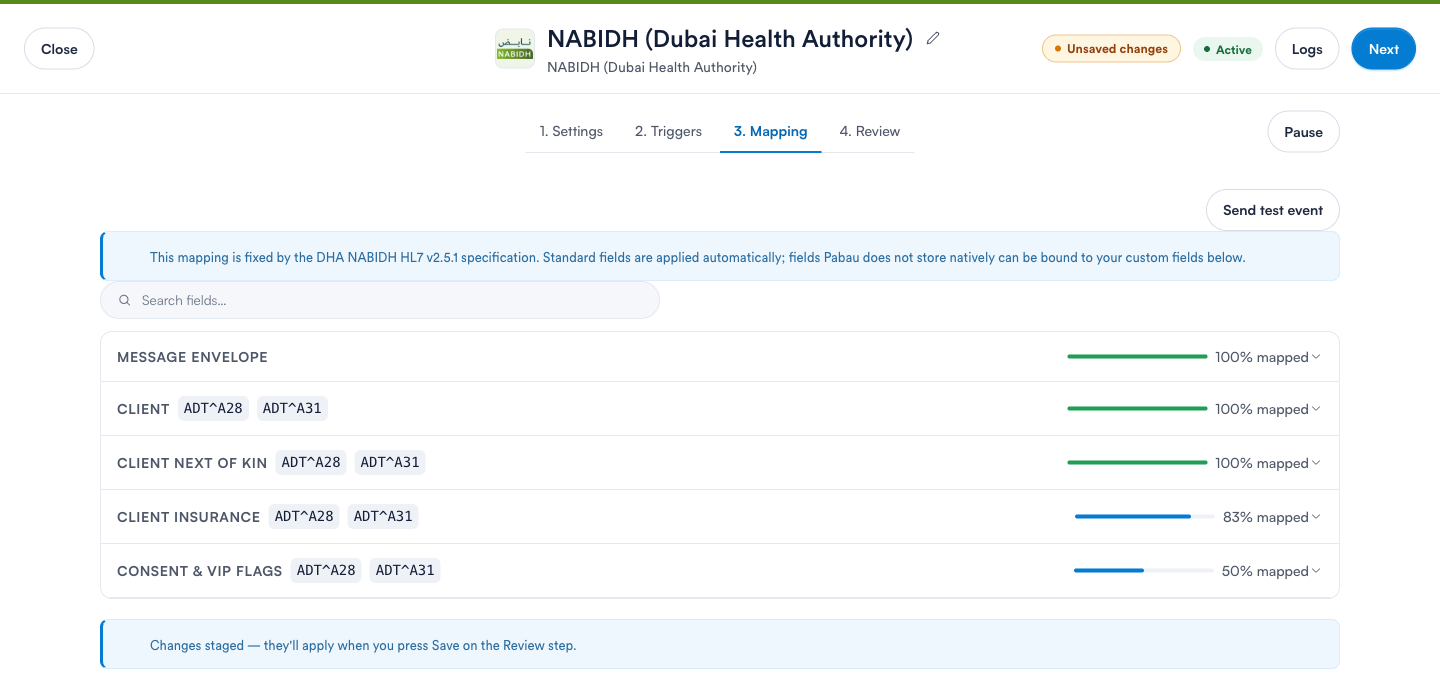Click Message Envelope progress bar
The height and width of the screenshot is (700, 1440).
pyautogui.click(x=1137, y=357)
